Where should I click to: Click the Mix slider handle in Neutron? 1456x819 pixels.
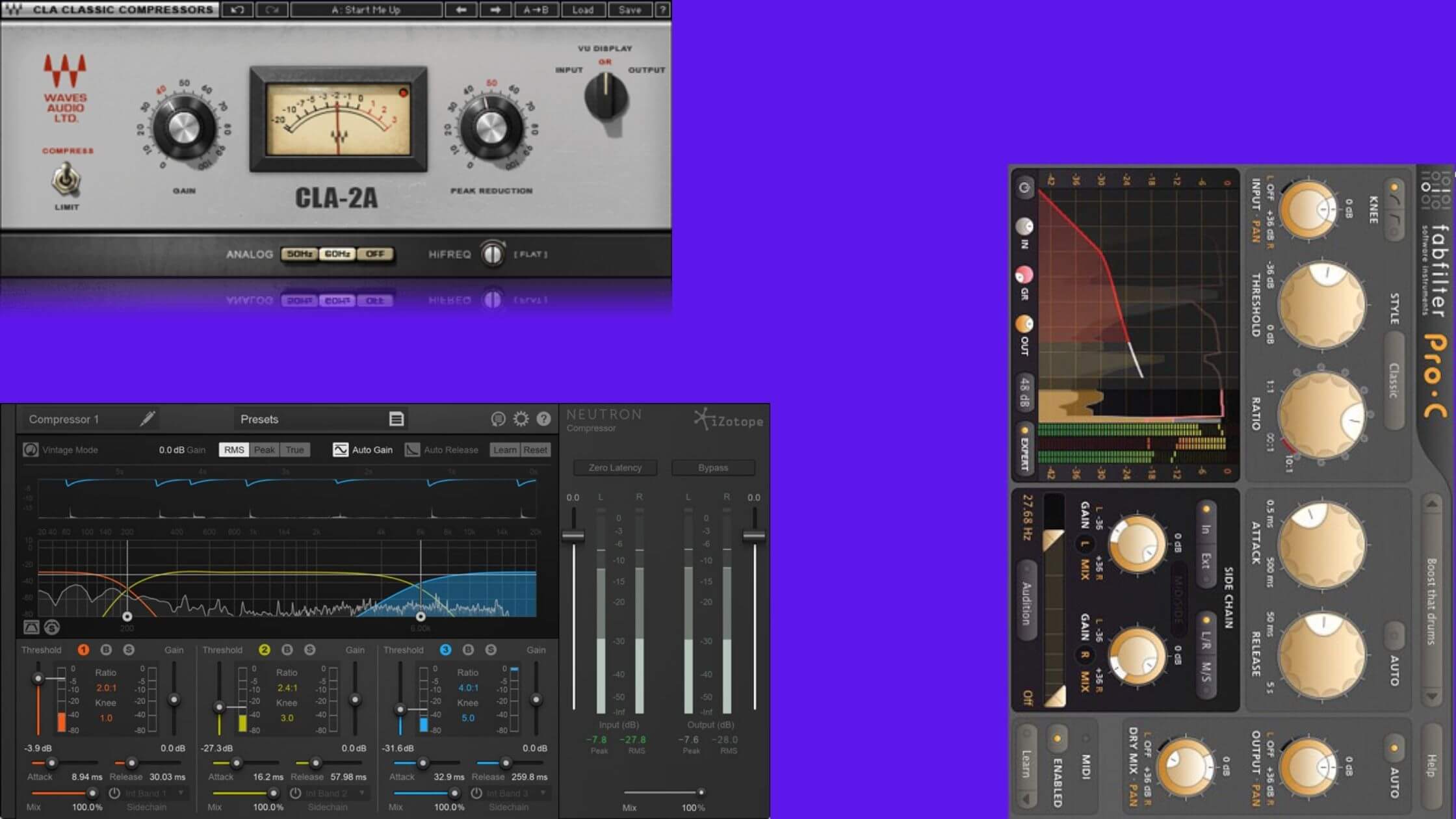[x=701, y=792]
